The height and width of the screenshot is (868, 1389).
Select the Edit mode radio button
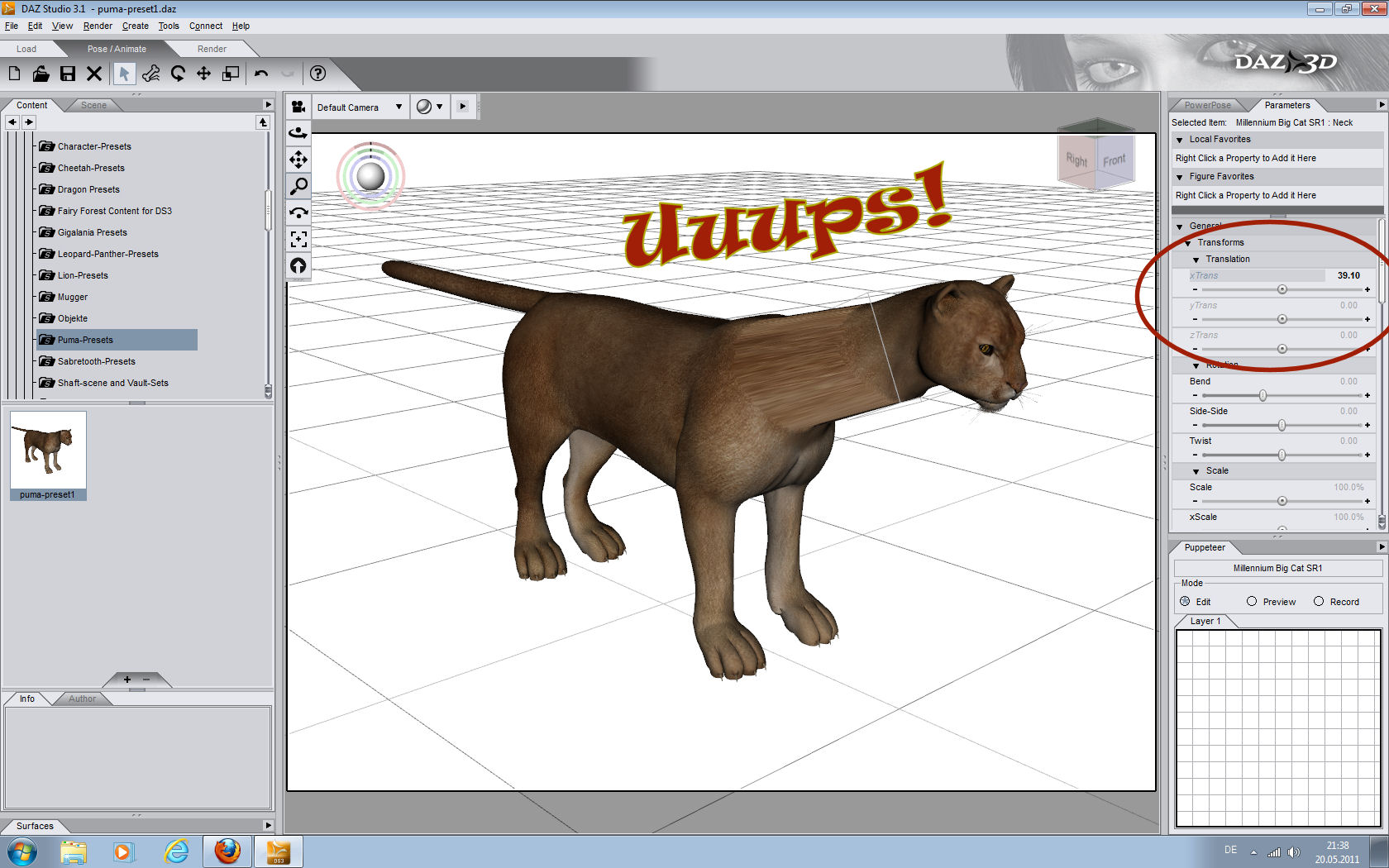1185,602
